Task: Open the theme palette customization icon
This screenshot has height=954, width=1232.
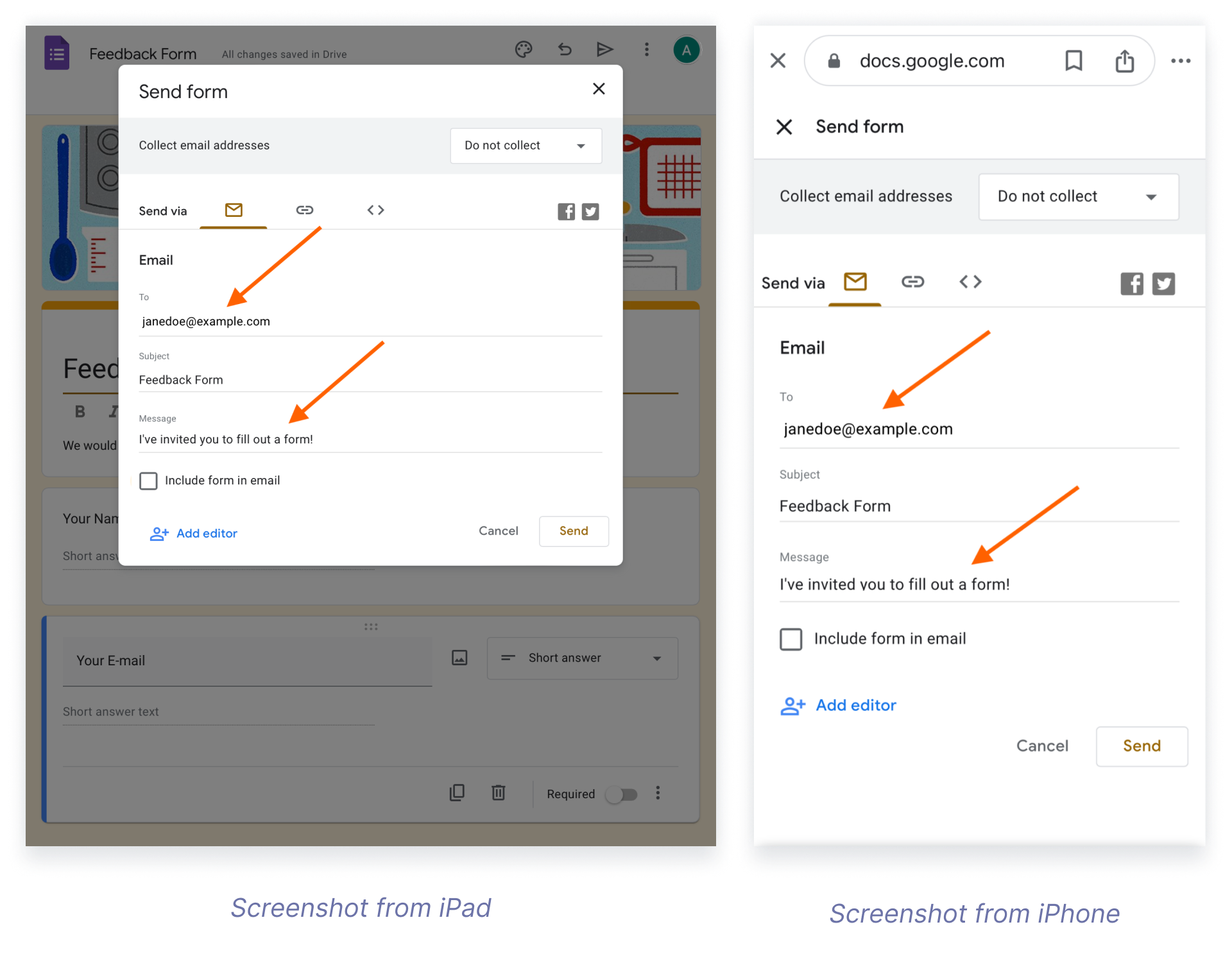Action: (x=524, y=49)
